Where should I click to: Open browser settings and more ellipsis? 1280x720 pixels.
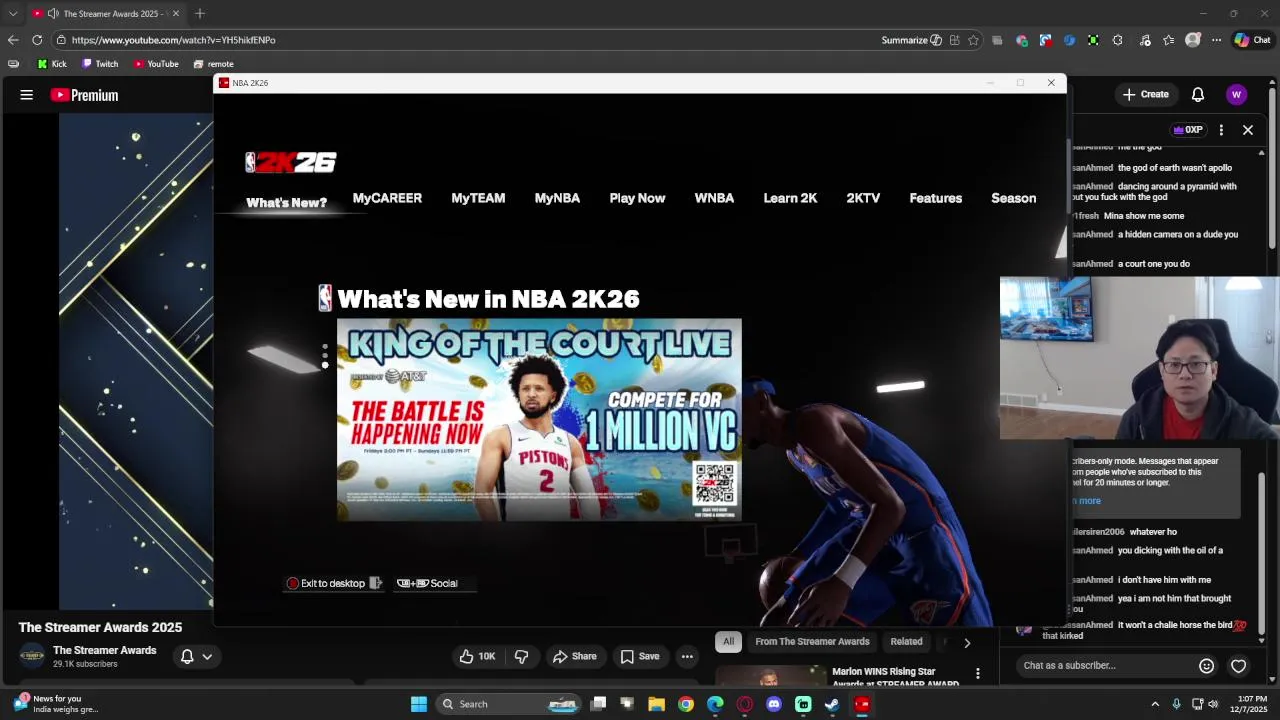[x=1216, y=40]
